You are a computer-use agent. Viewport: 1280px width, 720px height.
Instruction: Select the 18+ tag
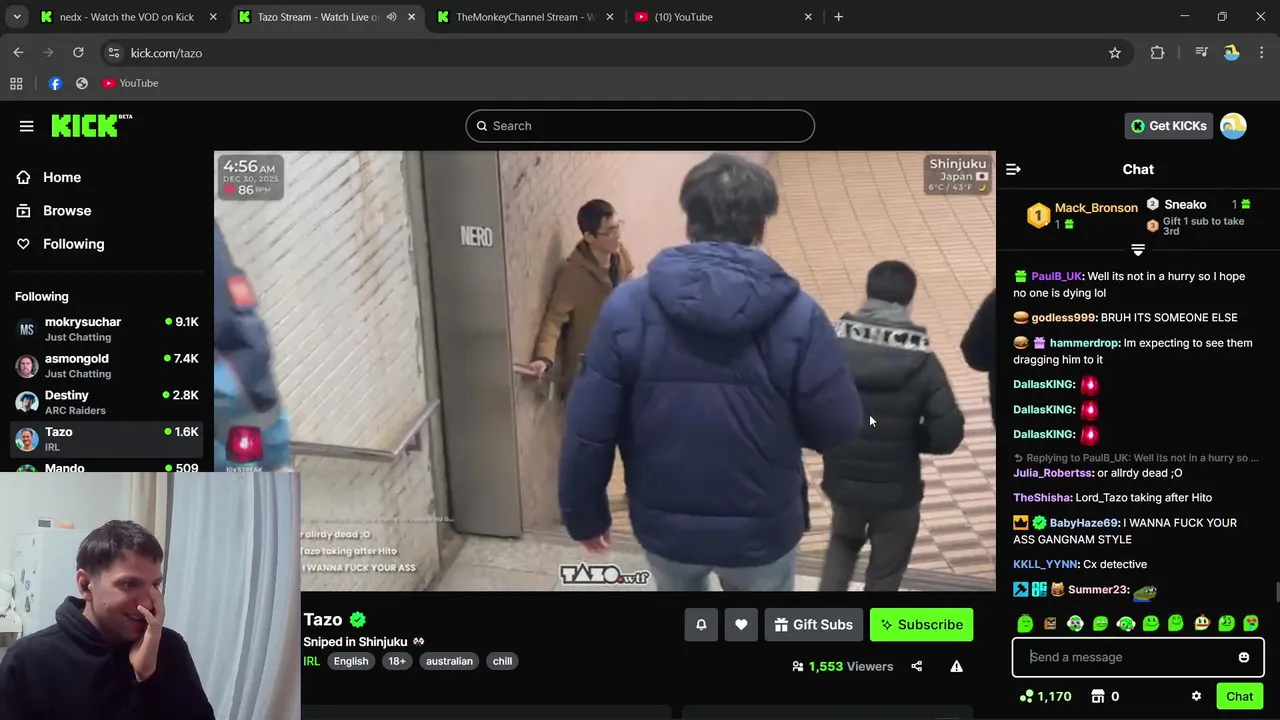(x=397, y=661)
